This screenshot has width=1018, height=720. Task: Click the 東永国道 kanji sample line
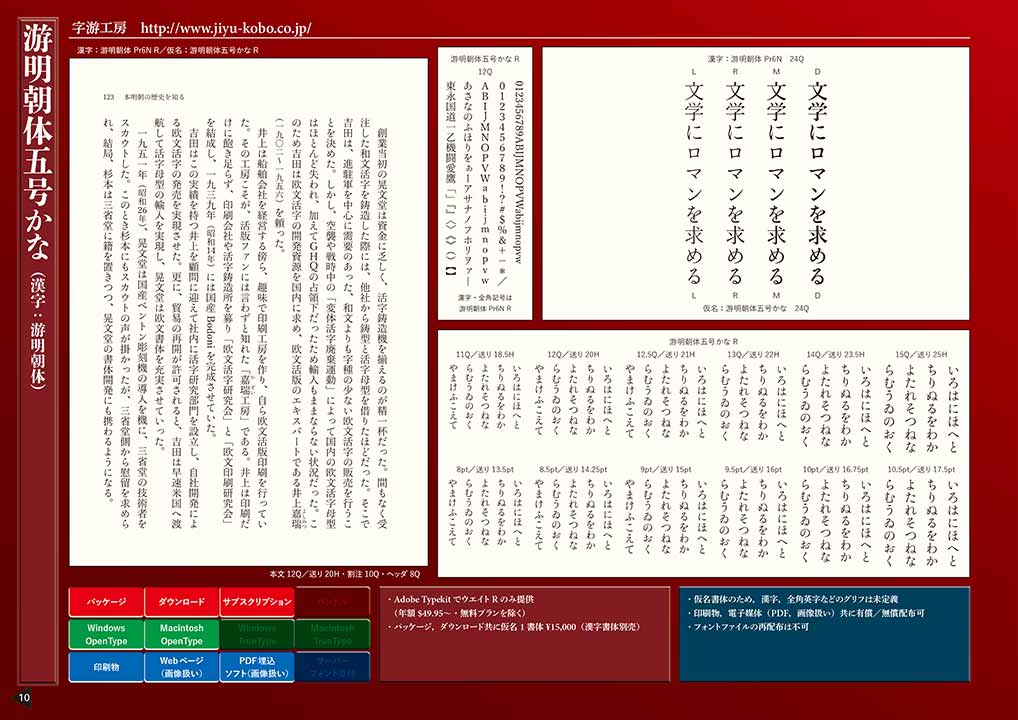[x=451, y=180]
